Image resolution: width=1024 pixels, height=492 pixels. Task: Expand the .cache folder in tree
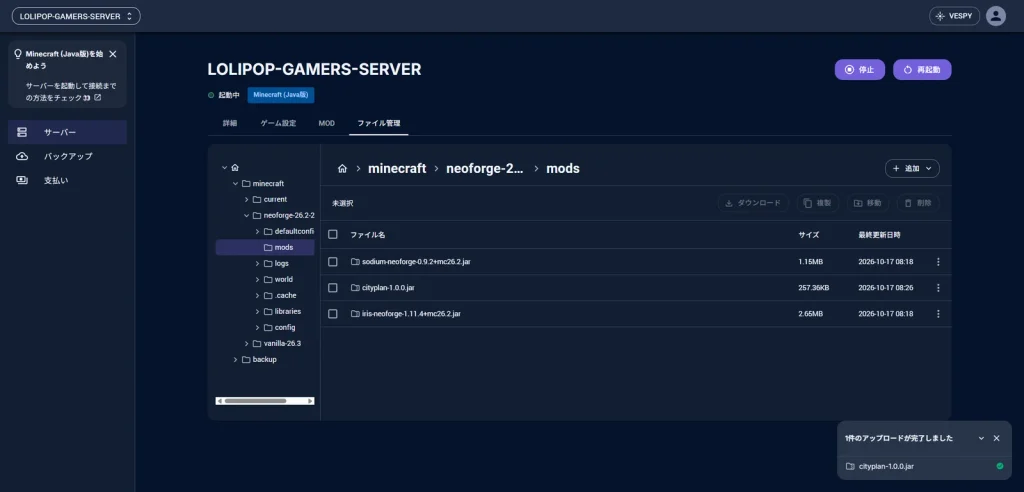point(257,295)
